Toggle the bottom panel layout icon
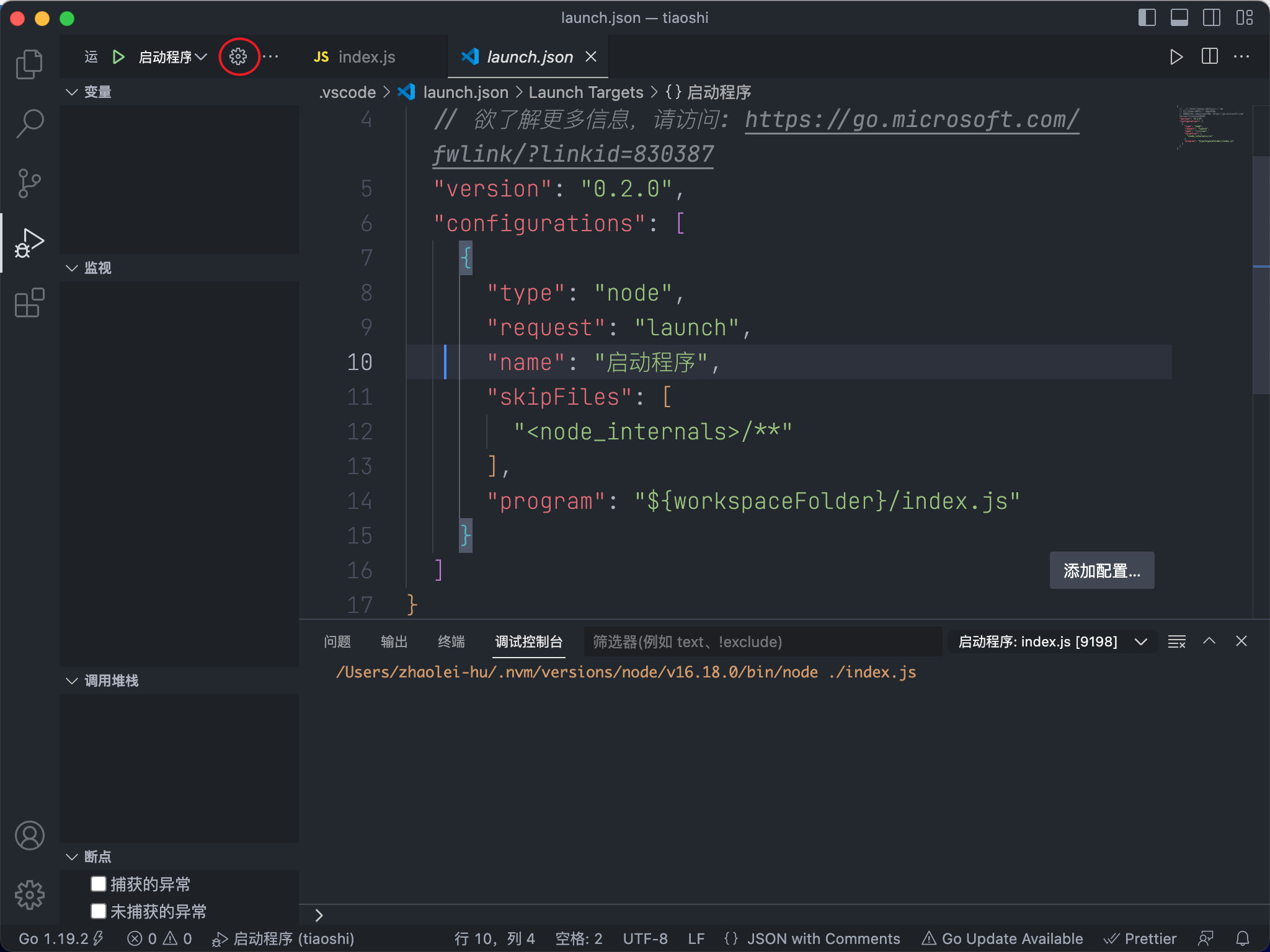The width and height of the screenshot is (1270, 952). 1179,17
